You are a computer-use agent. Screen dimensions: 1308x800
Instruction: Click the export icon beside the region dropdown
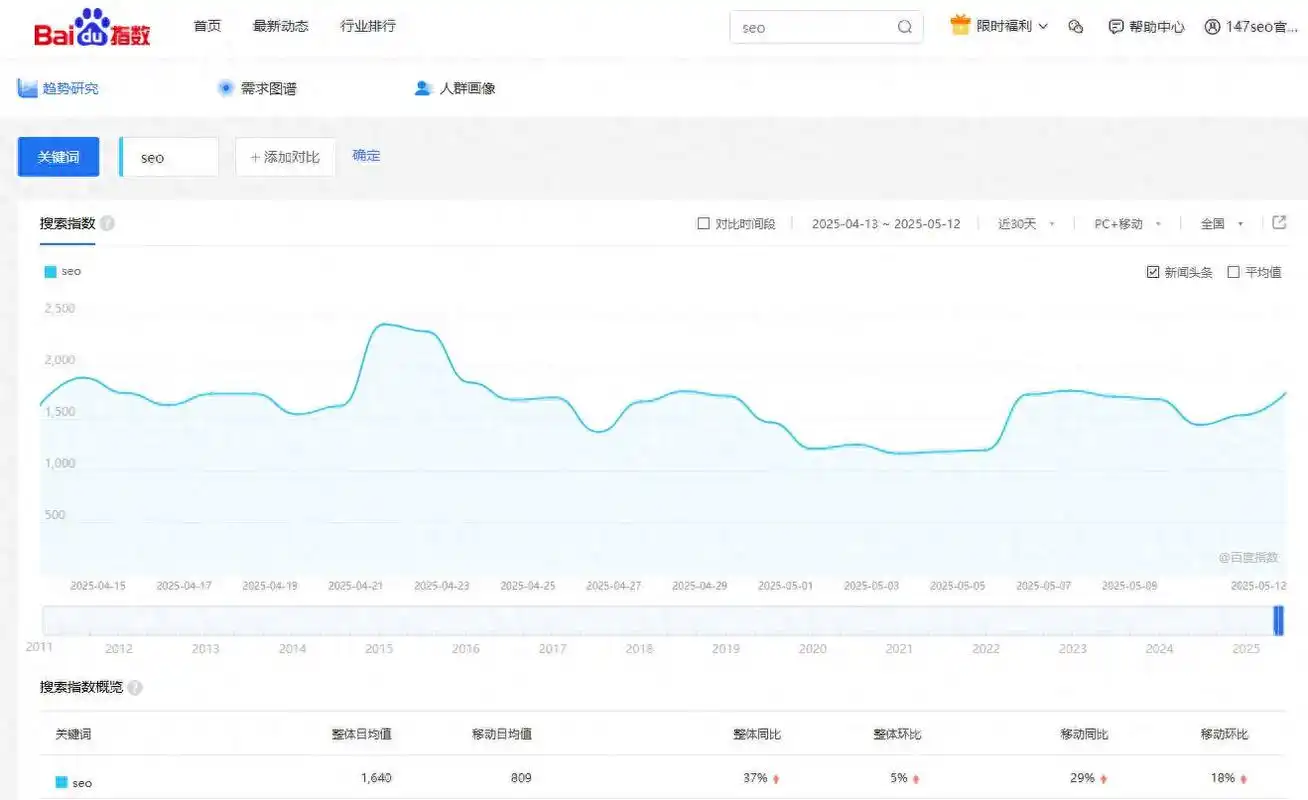coord(1280,223)
